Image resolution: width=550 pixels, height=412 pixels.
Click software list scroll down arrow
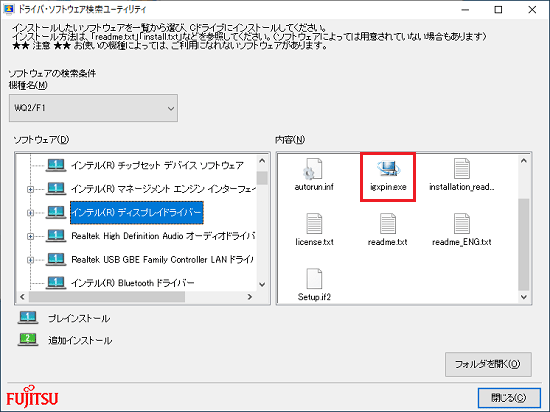pyautogui.click(x=262, y=284)
